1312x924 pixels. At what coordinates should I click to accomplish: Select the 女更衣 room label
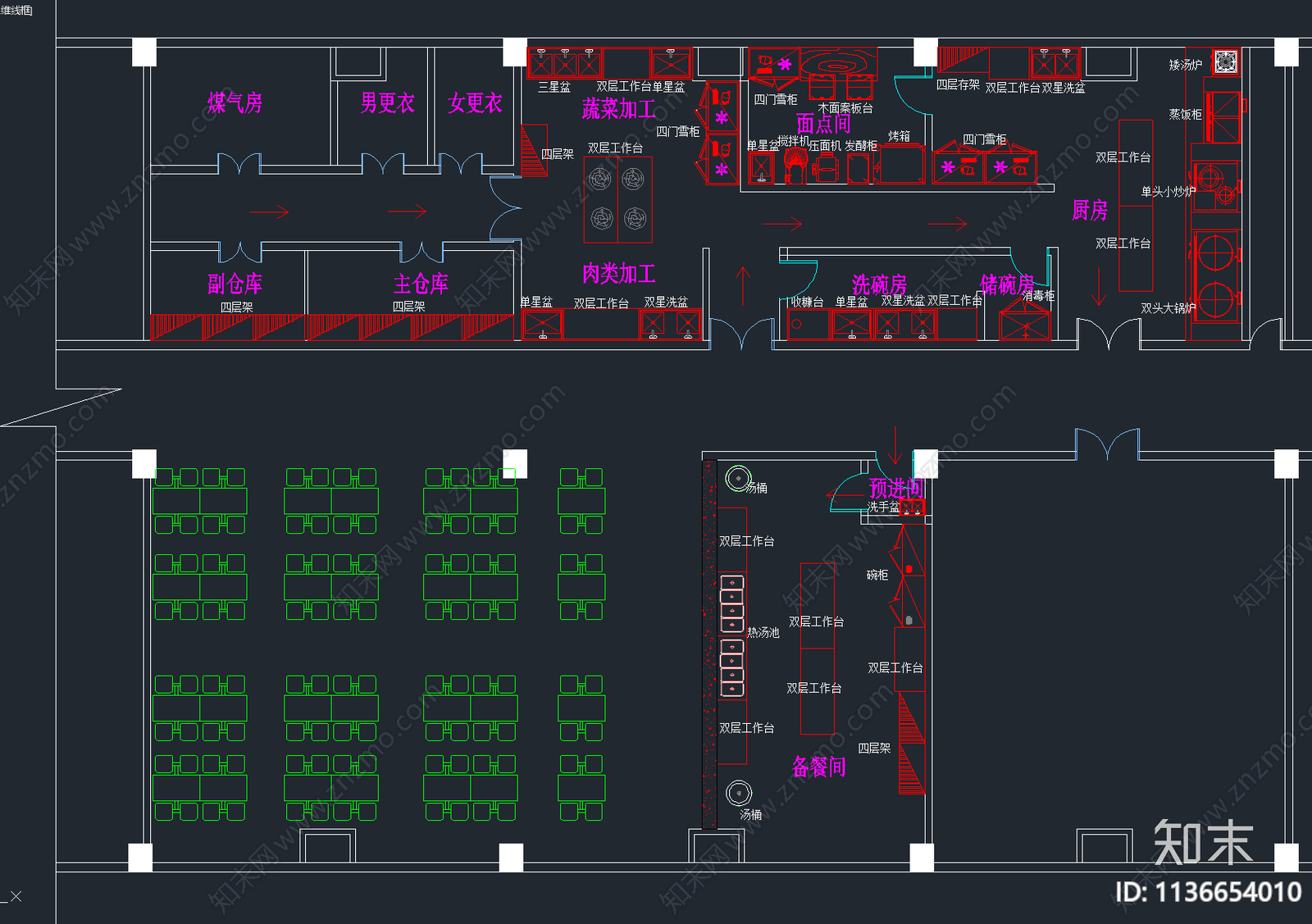(x=475, y=103)
